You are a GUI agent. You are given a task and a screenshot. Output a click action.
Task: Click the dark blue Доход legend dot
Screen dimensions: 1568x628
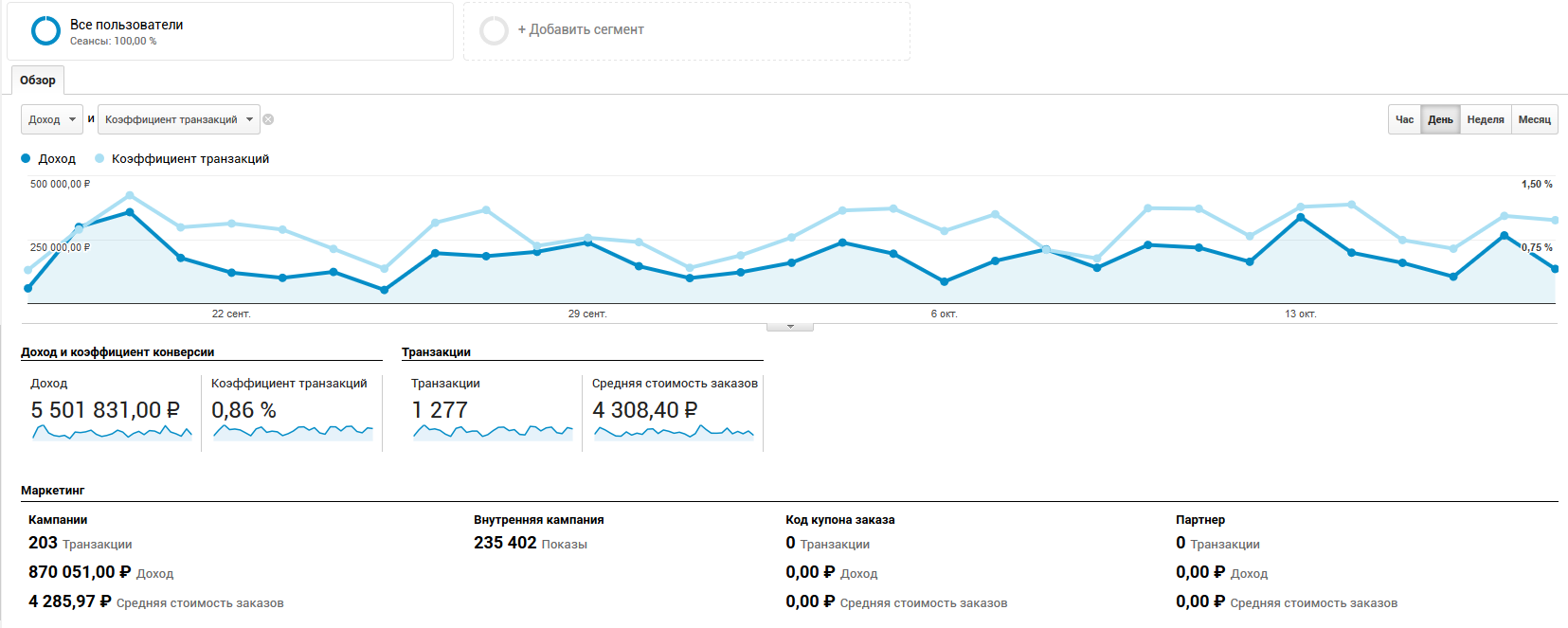click(27, 159)
